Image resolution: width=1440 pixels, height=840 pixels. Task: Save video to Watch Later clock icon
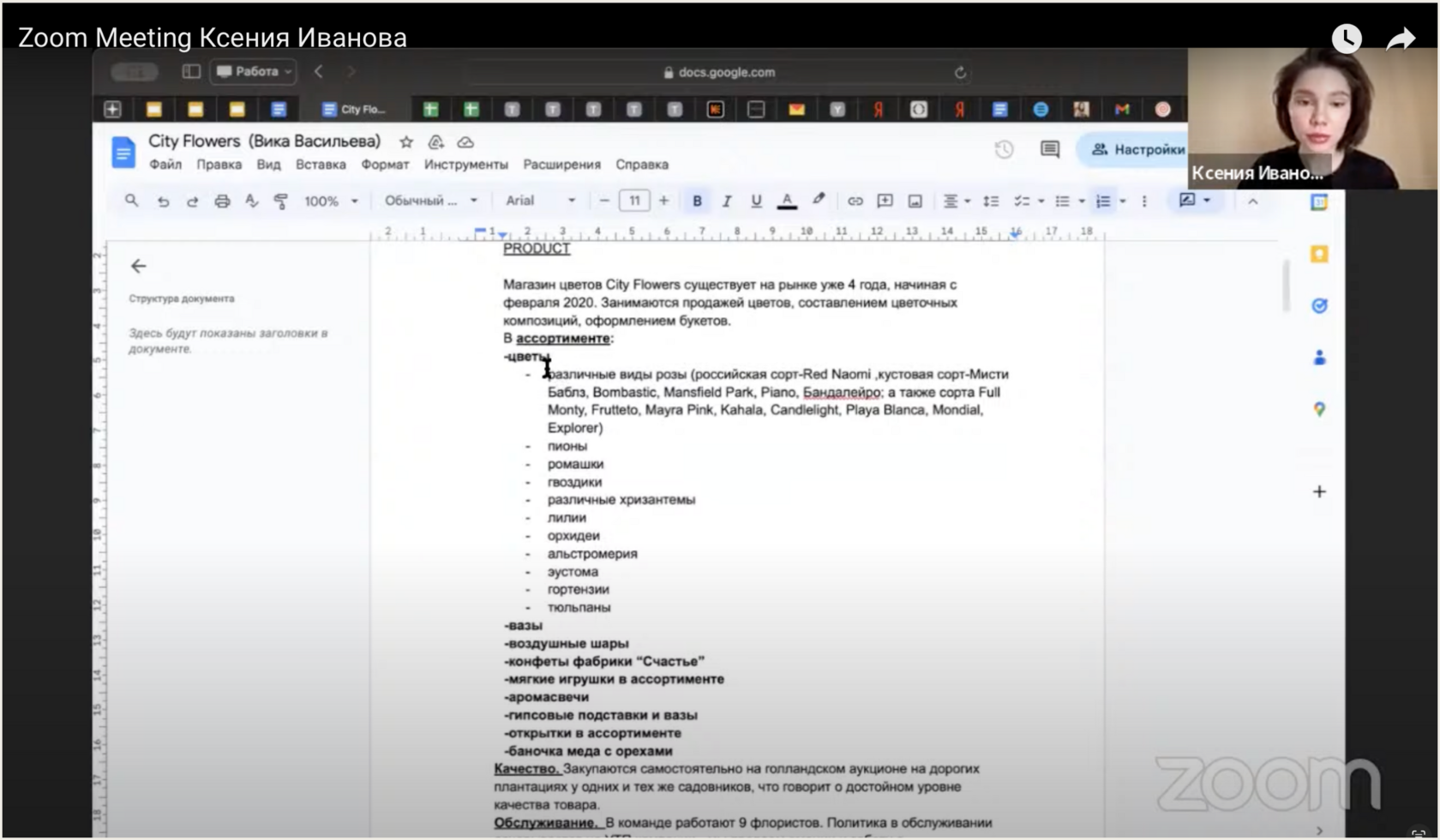pyautogui.click(x=1347, y=38)
